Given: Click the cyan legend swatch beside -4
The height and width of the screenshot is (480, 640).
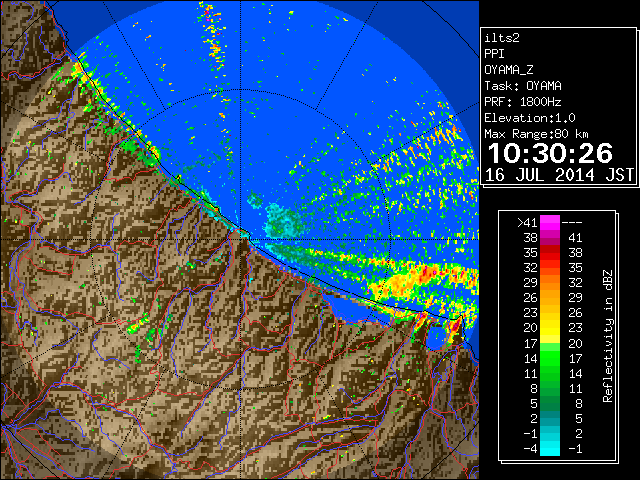Looking at the screenshot, I should coord(550,448).
